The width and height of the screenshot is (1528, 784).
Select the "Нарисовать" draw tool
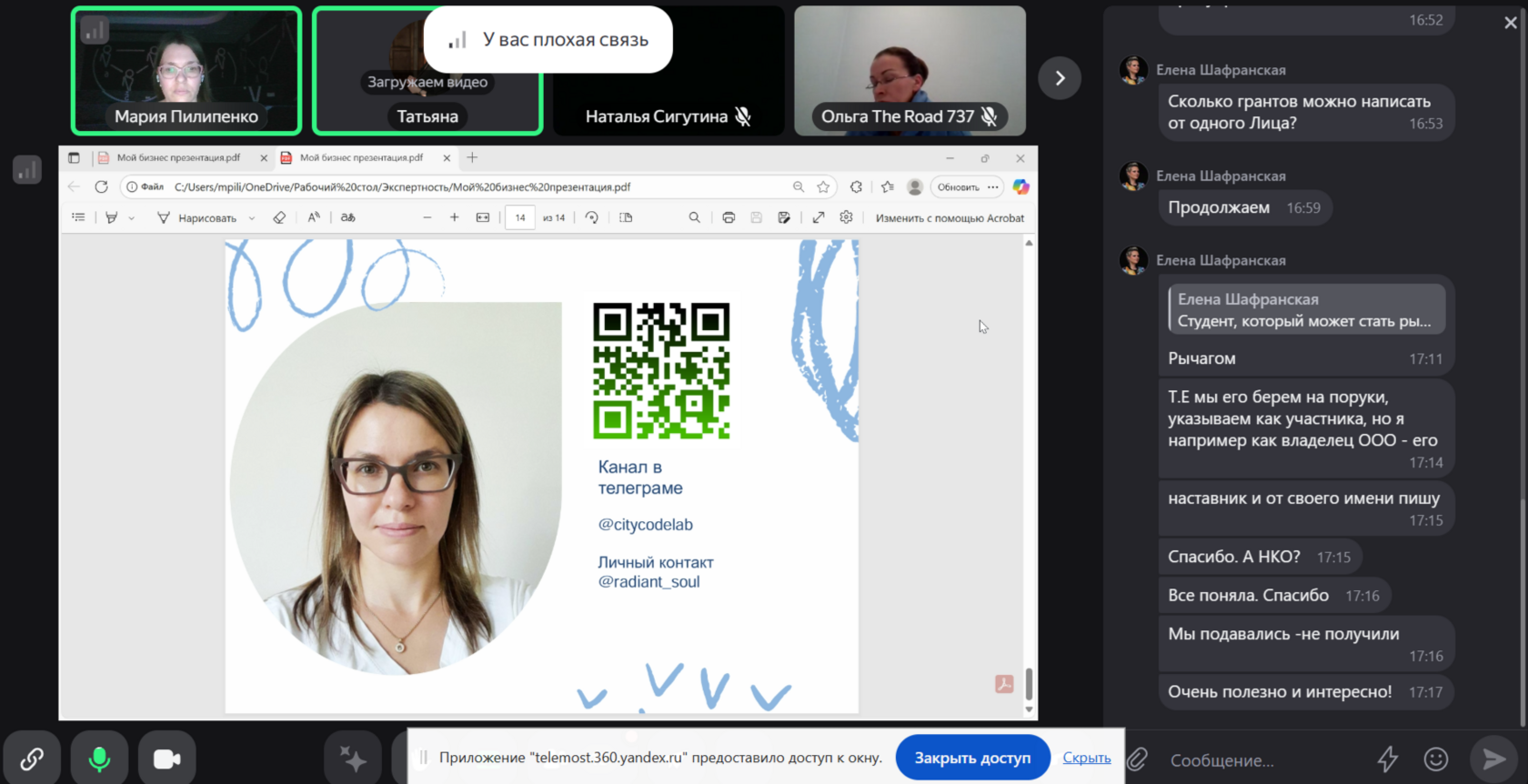coord(196,217)
